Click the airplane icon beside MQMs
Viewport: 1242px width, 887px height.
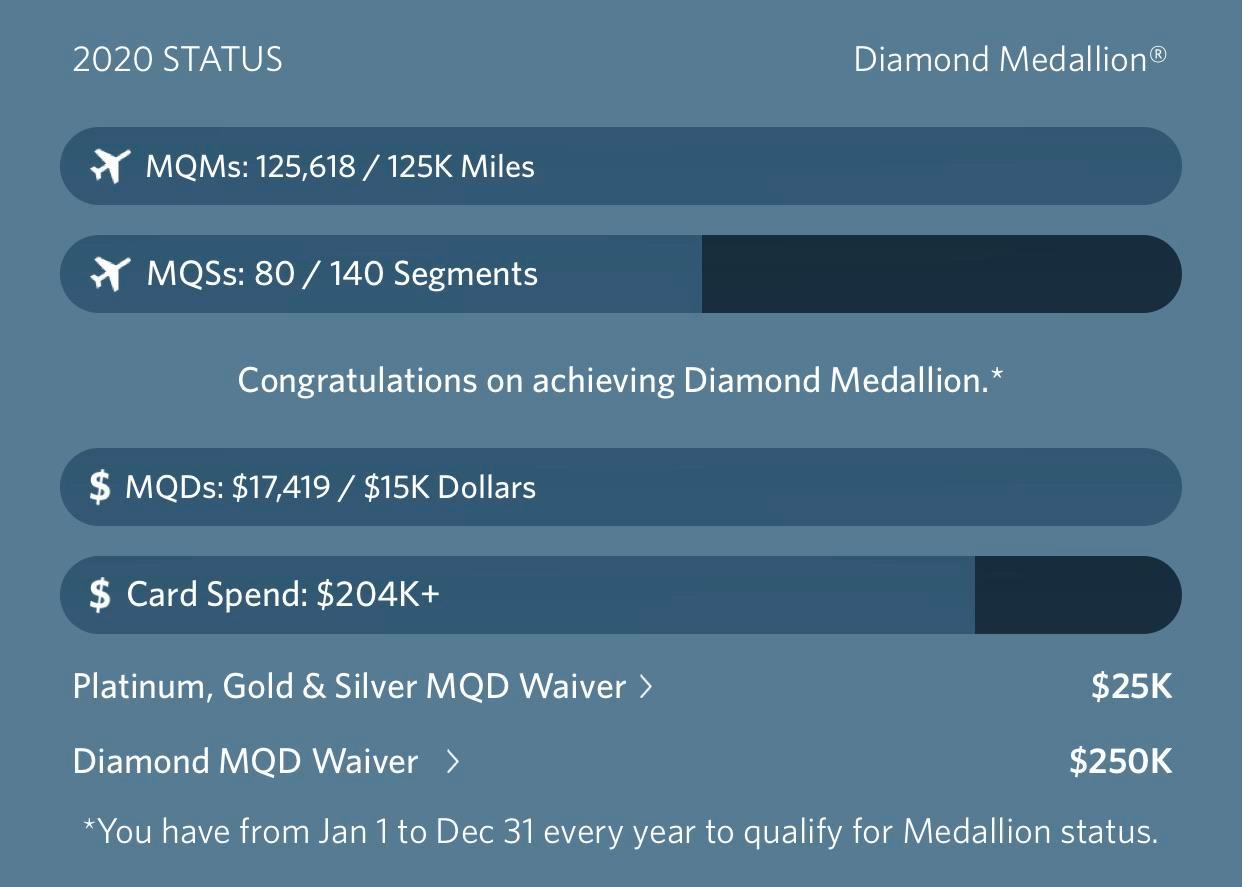click(x=111, y=166)
